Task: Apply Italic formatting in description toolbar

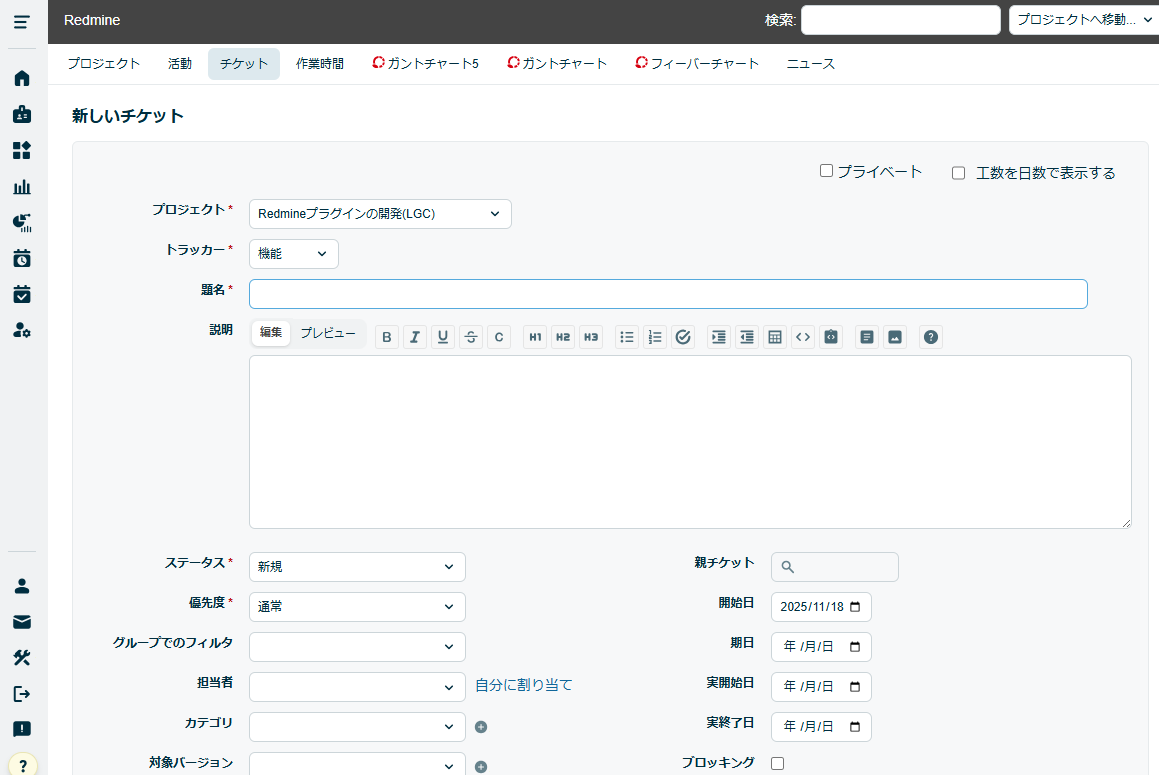Action: click(415, 337)
